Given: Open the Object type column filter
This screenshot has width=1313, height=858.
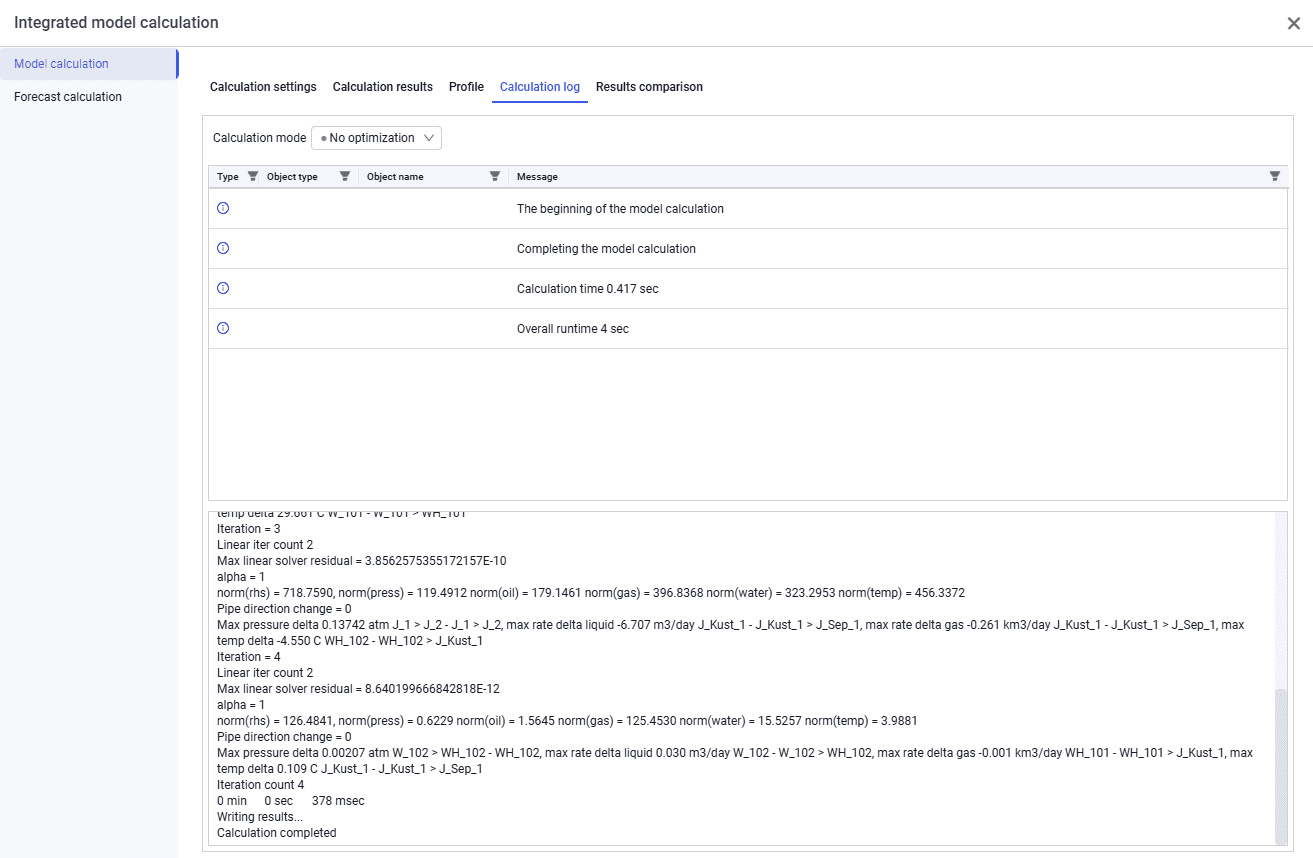Looking at the screenshot, I should pyautogui.click(x=345, y=176).
